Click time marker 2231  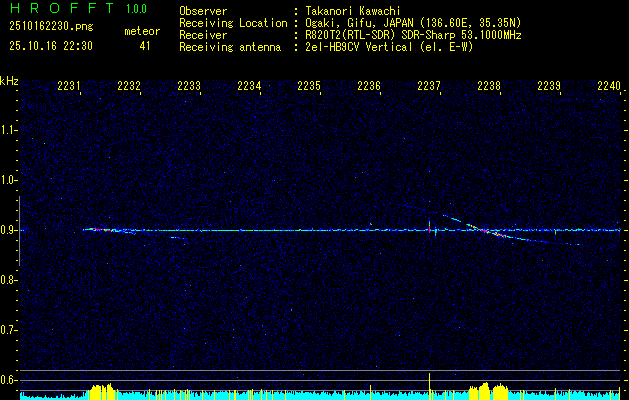[69, 86]
